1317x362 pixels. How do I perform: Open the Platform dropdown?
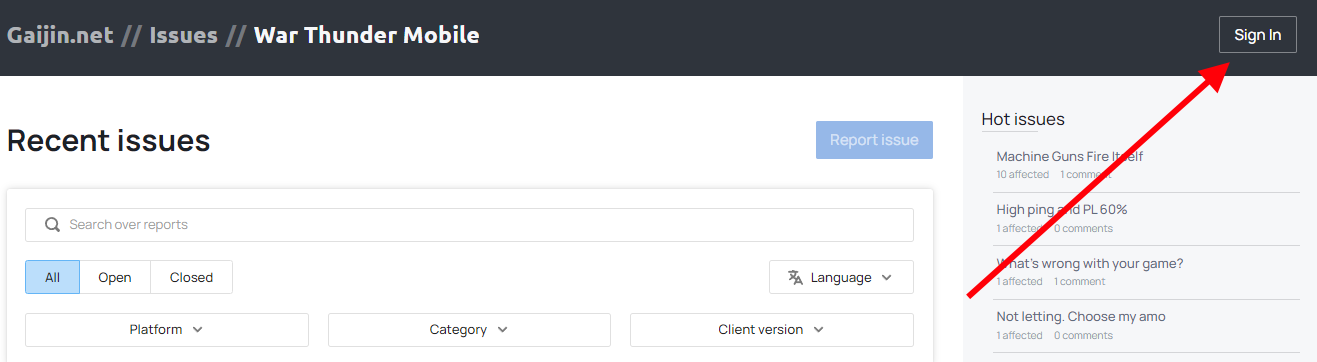167,330
